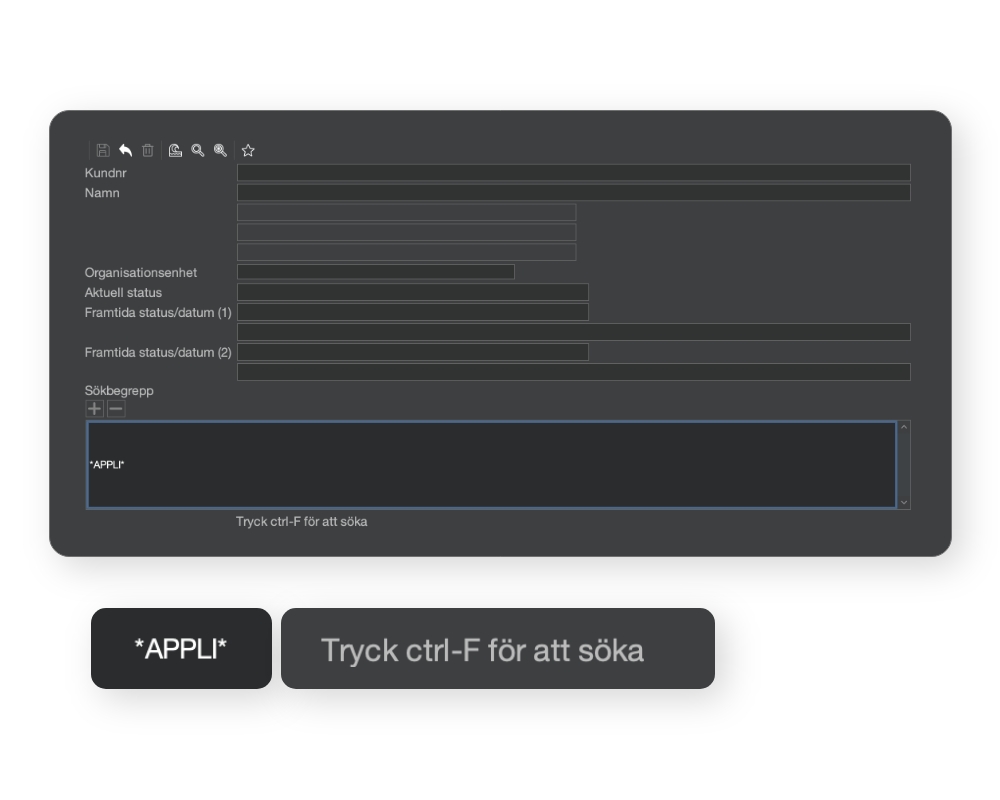Click the save floppy disk icon
Screen dimensions: 1000x800
point(103,151)
